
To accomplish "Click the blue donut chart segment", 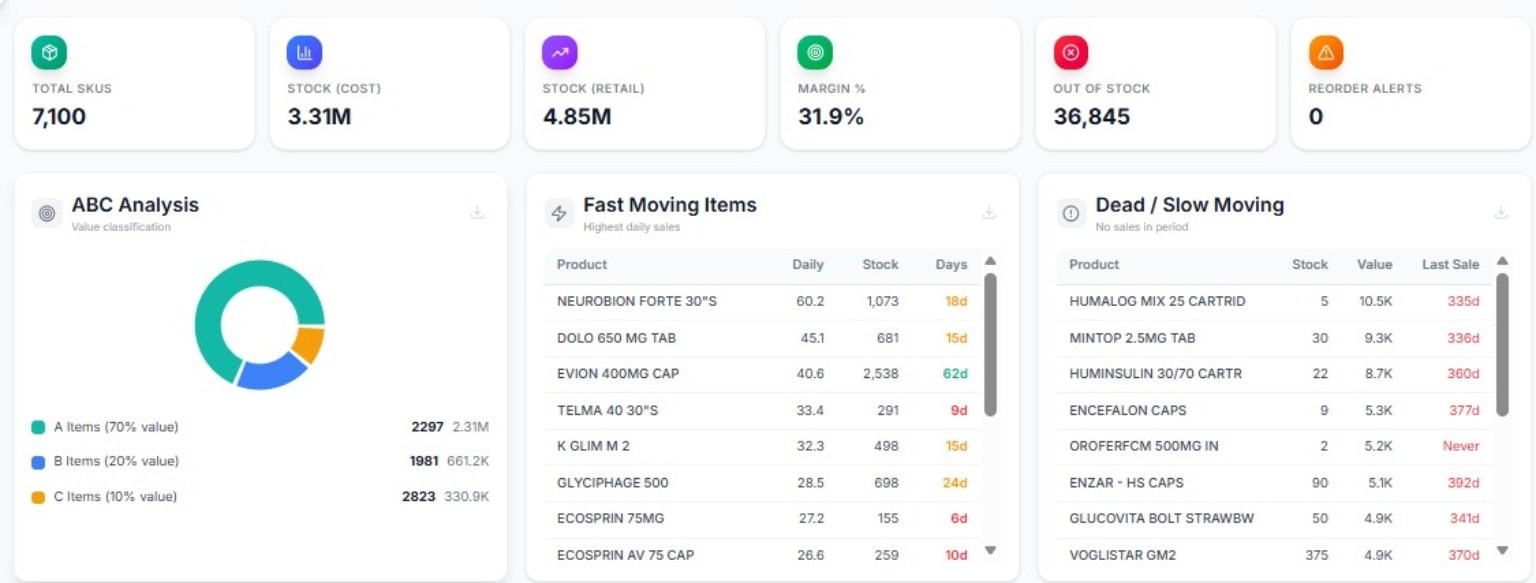I will pyautogui.click(x=271, y=372).
